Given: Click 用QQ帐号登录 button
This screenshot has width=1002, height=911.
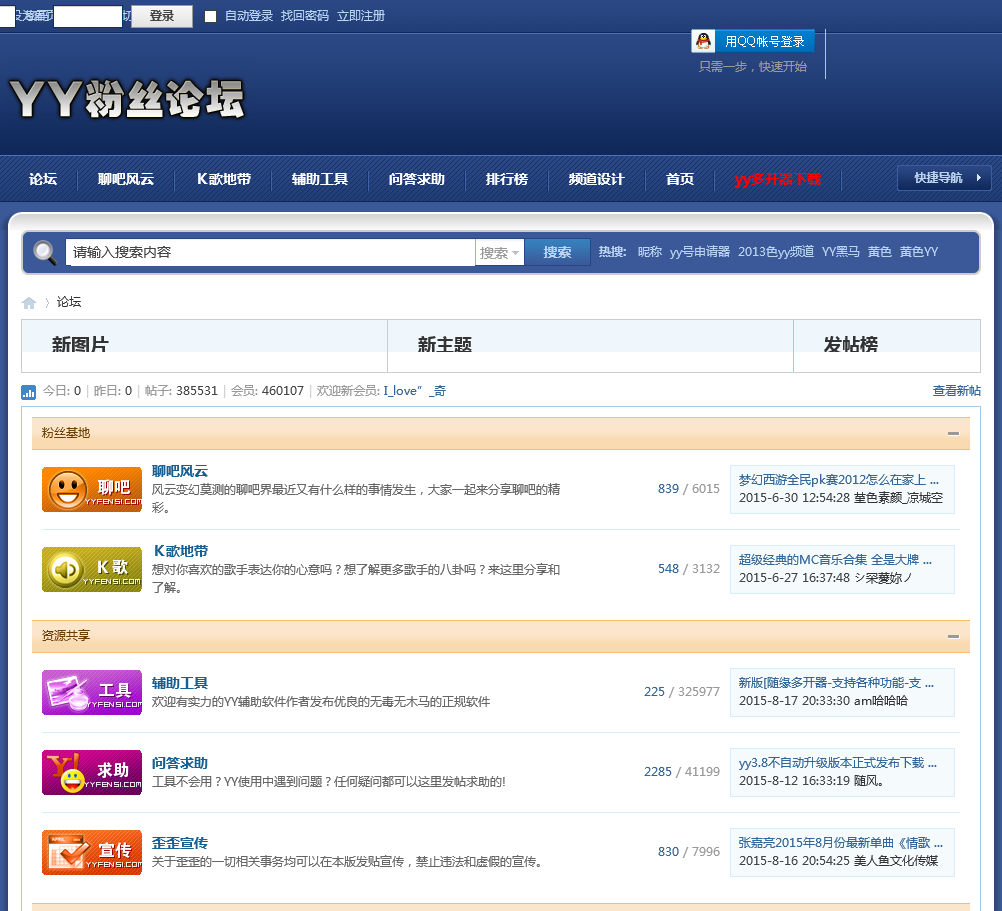Looking at the screenshot, I should 753,42.
